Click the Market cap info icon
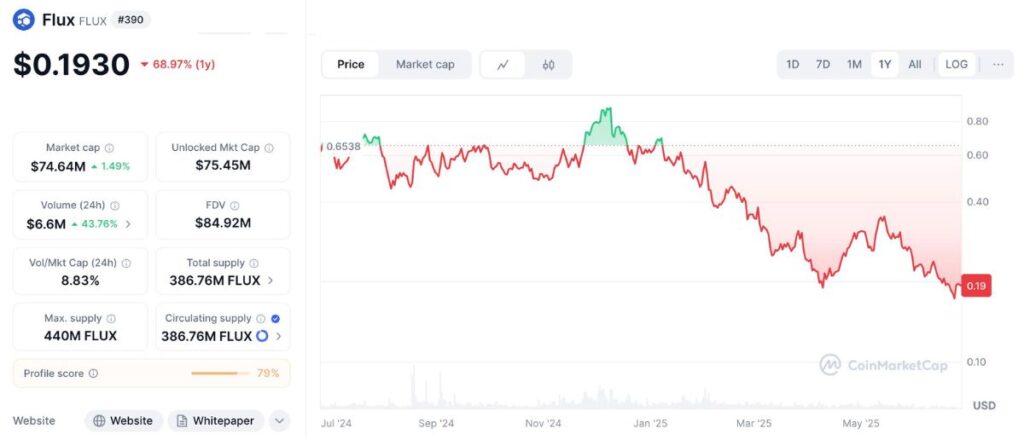The width and height of the screenshot is (1024, 440). [x=109, y=148]
